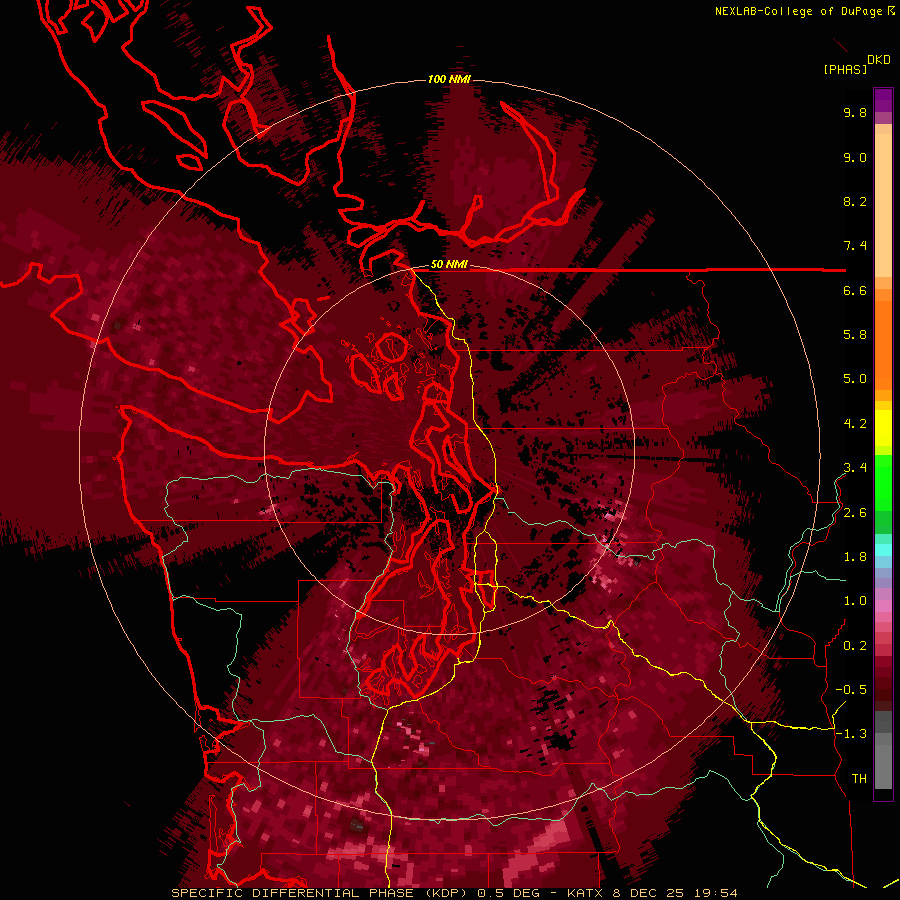
Task: Click the 1.0 scale value
Action: pos(855,601)
